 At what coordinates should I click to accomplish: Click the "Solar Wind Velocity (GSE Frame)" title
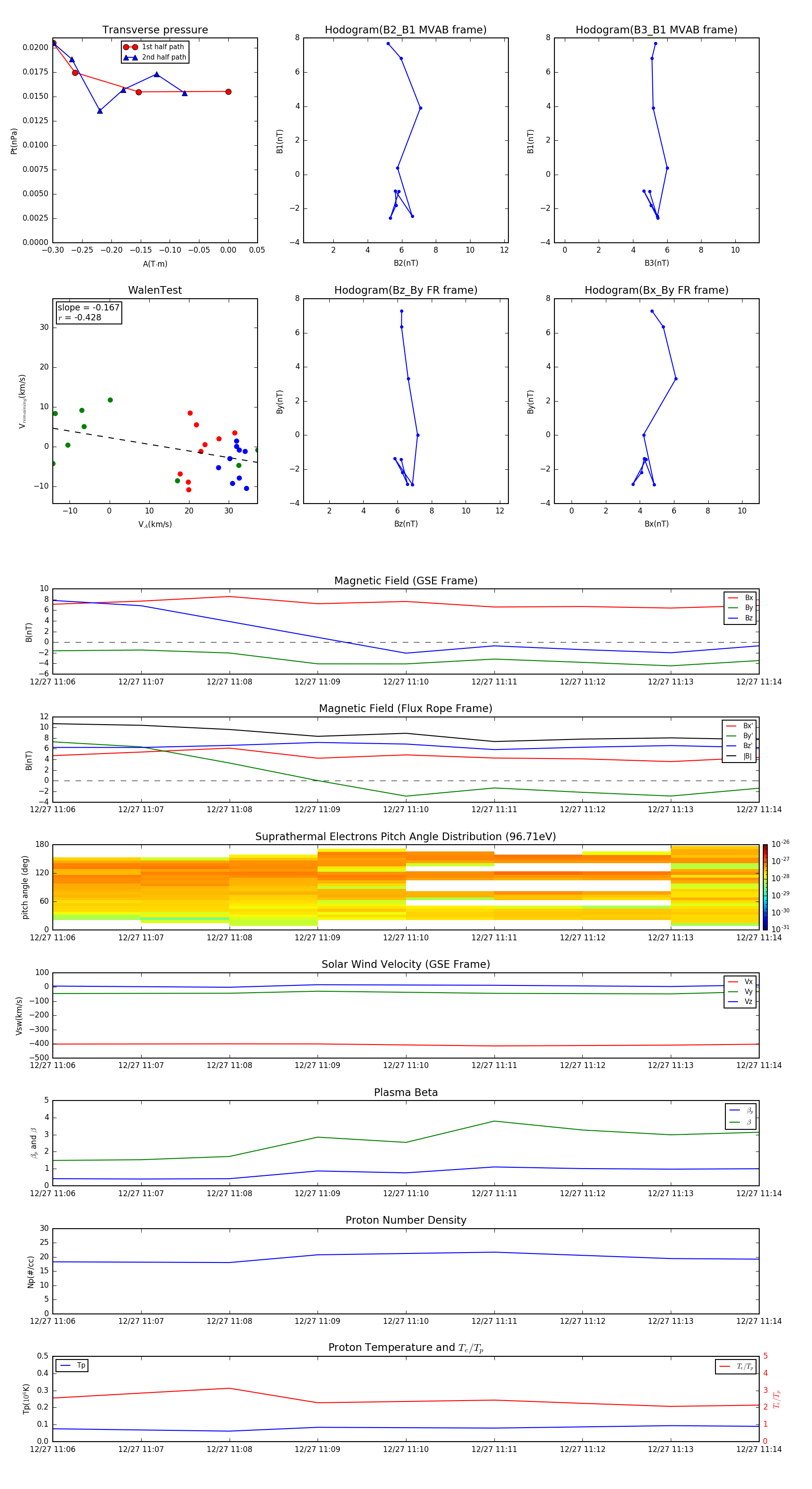[406, 965]
